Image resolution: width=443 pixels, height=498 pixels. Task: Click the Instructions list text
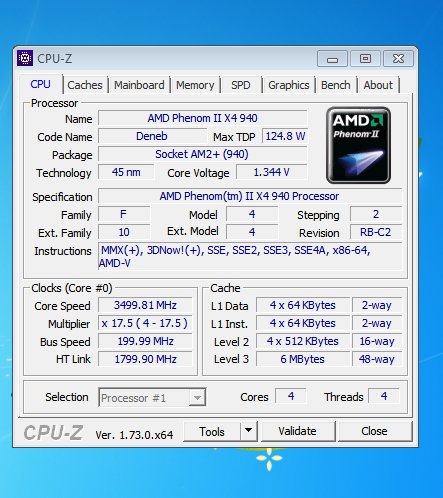point(250,256)
